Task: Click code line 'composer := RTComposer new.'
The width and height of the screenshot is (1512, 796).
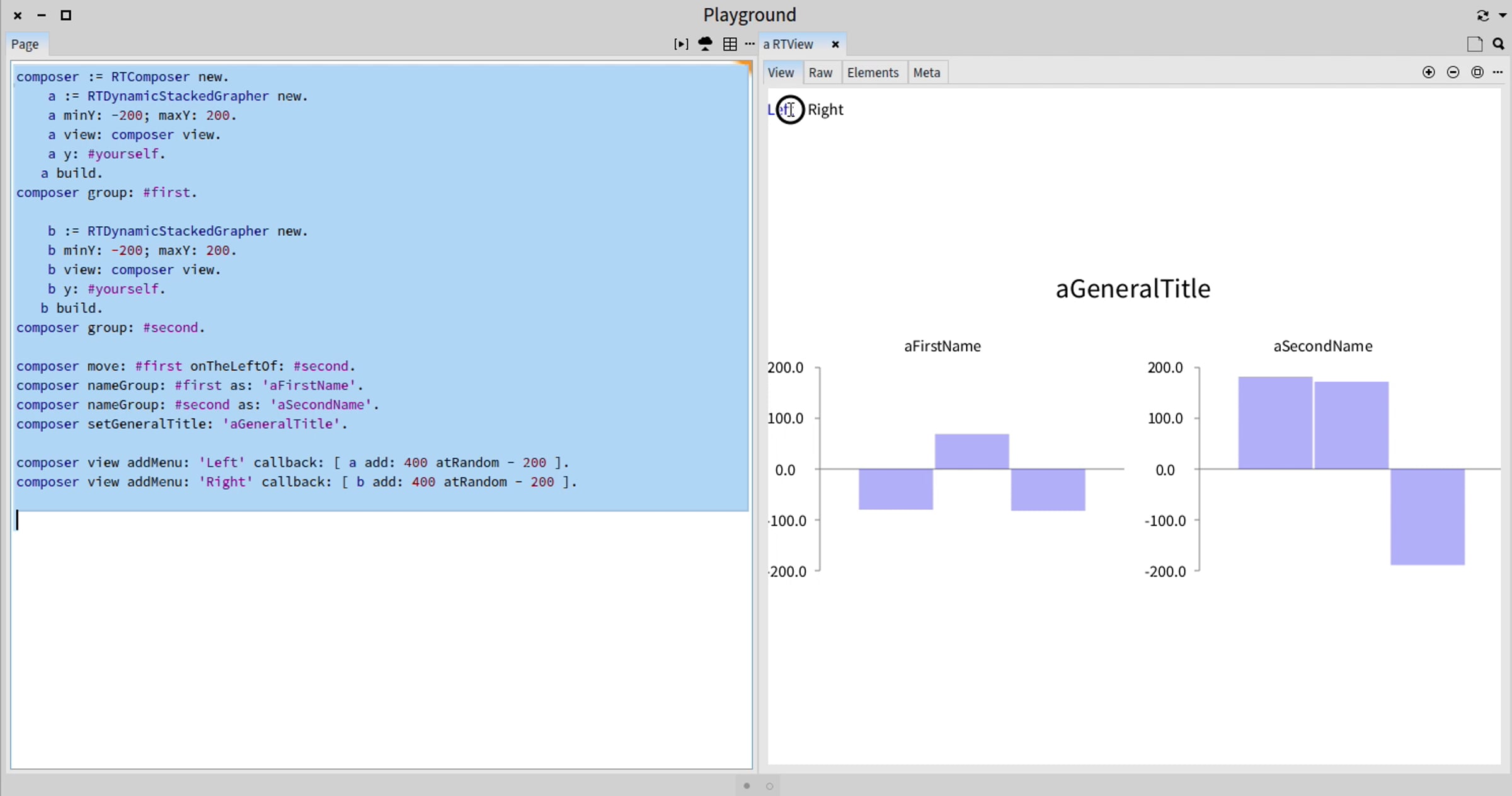Action: pos(122,77)
